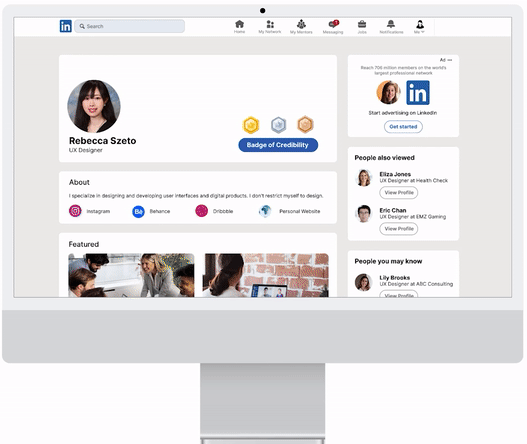Select the gold hexagon badge
The image size is (527, 444).
click(251, 125)
